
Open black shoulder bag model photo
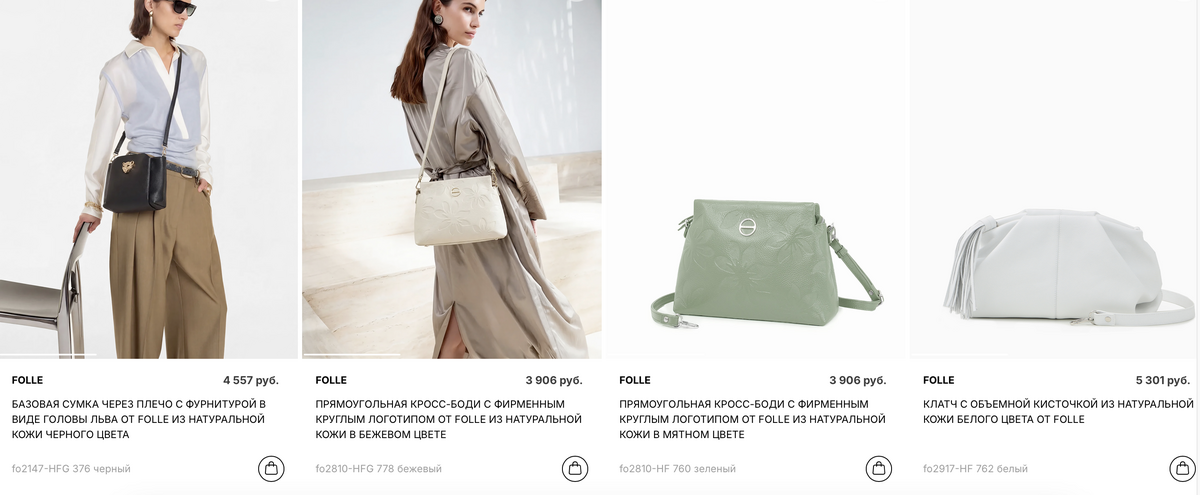(x=149, y=179)
